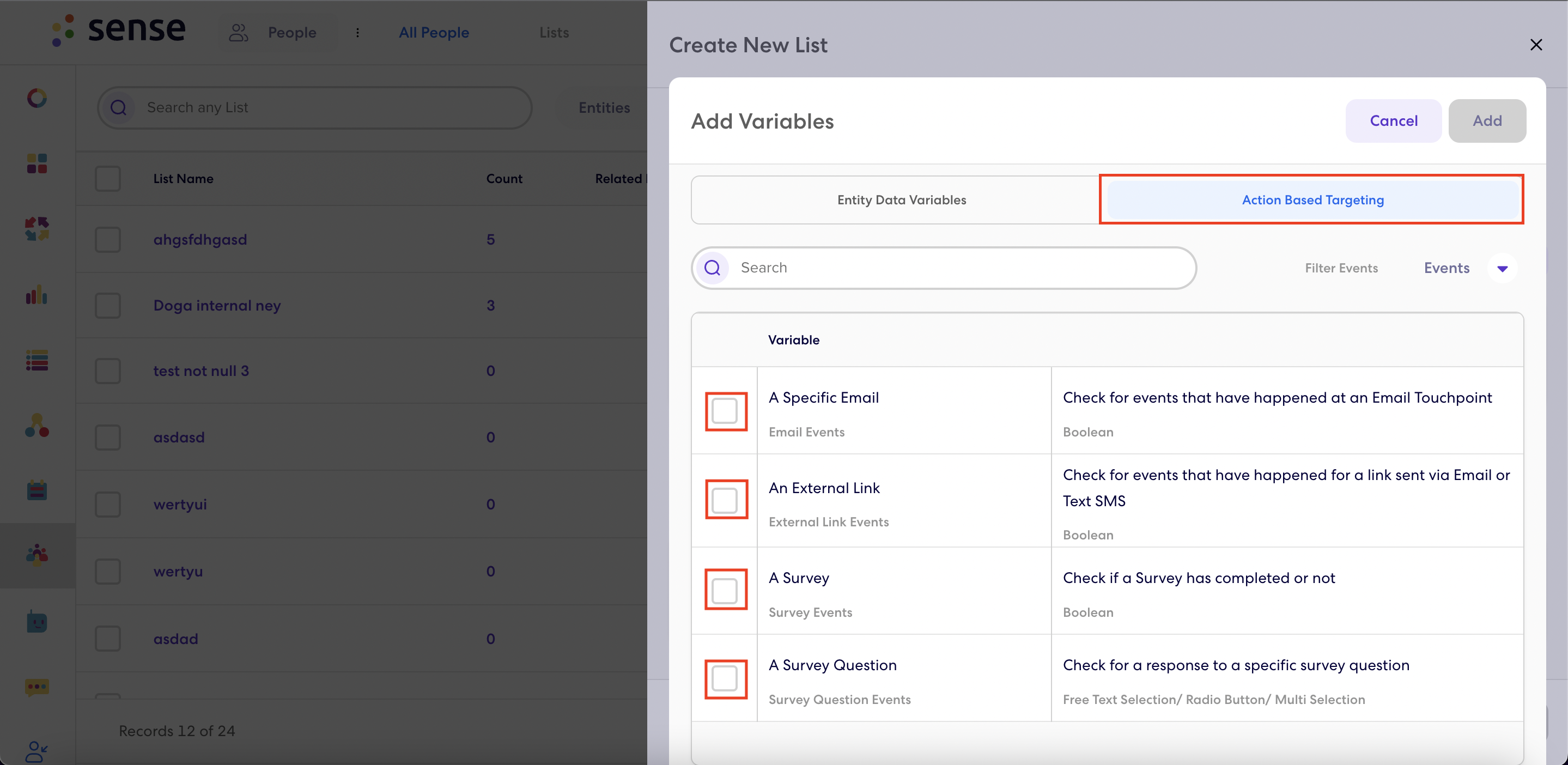The image size is (1568, 765).
Task: Check the A Survey variable
Action: 725,590
